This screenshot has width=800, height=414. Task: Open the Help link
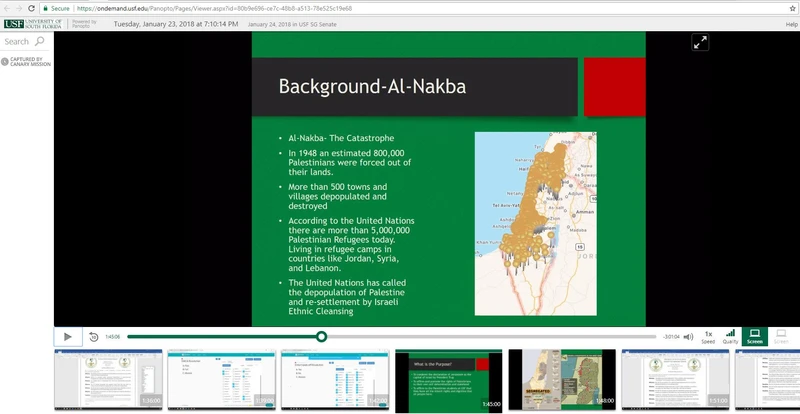coord(791,24)
